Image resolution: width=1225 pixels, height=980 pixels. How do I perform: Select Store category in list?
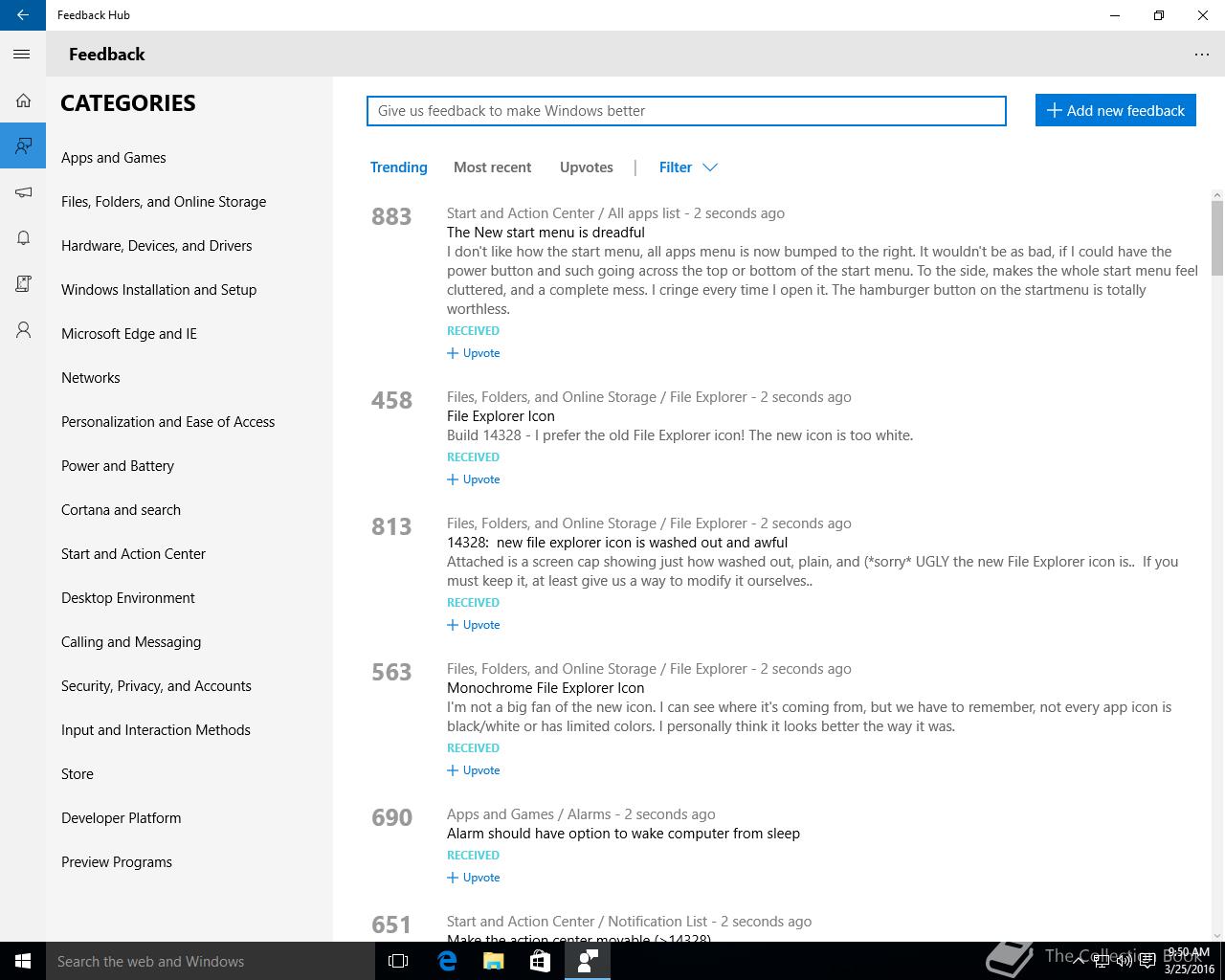pos(78,774)
